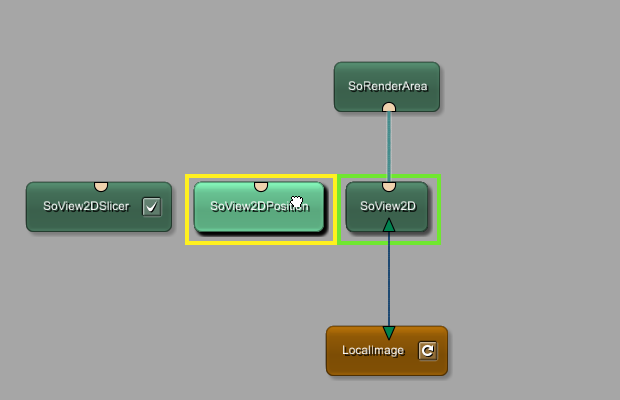Viewport: 620px width, 400px height.
Task: Click empty canvas right of SoRenderArea
Action: click(x=530, y=85)
